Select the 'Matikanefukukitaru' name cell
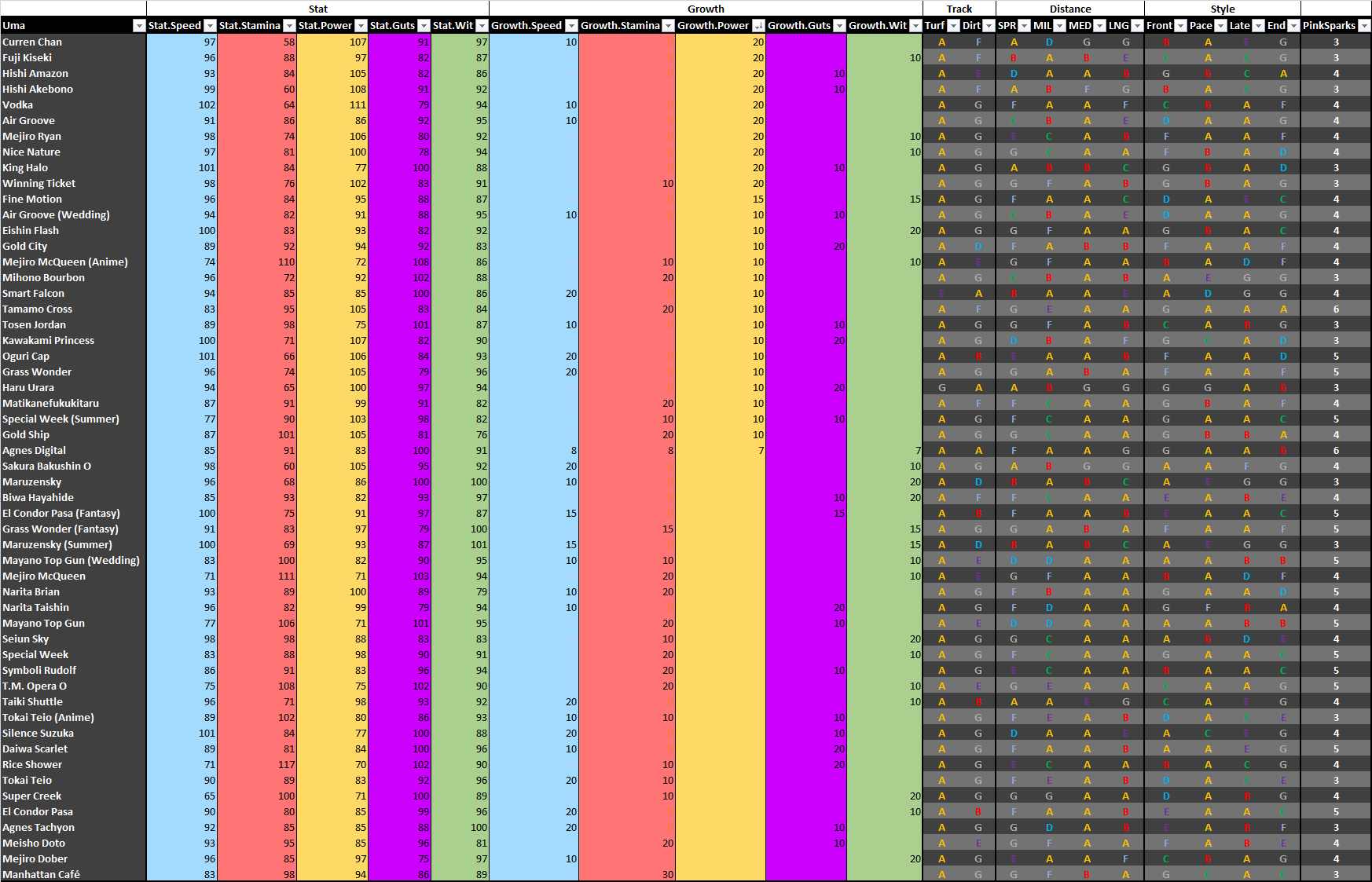 (x=73, y=403)
